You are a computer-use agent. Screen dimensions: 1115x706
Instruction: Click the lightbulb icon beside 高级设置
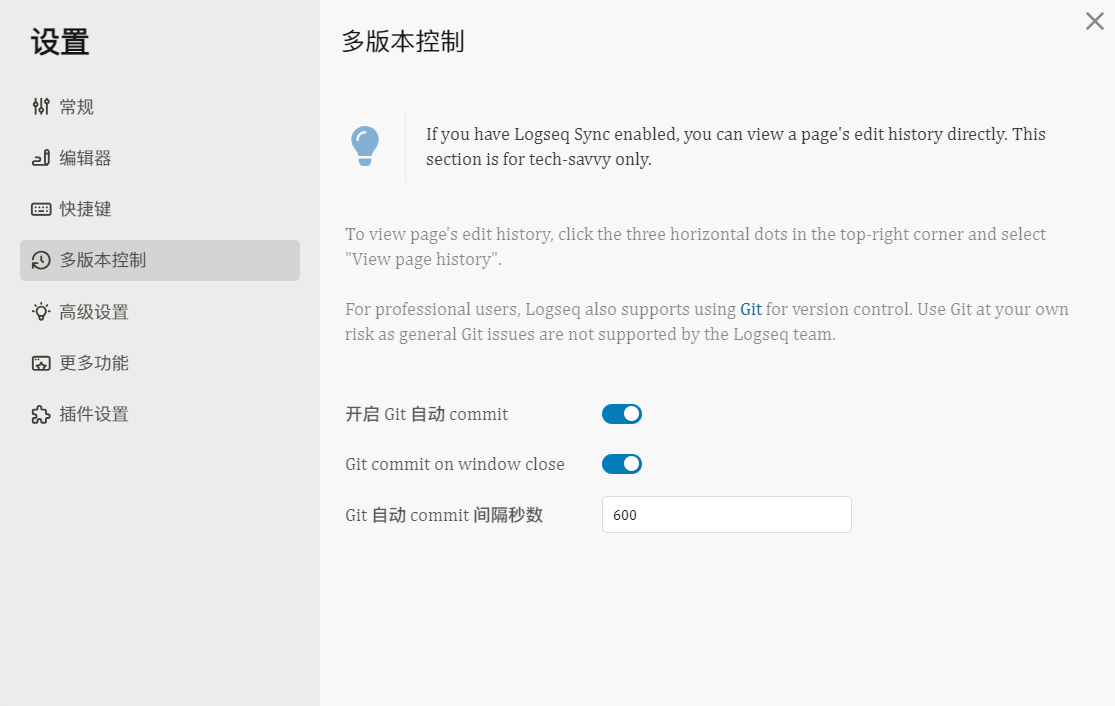point(39,311)
